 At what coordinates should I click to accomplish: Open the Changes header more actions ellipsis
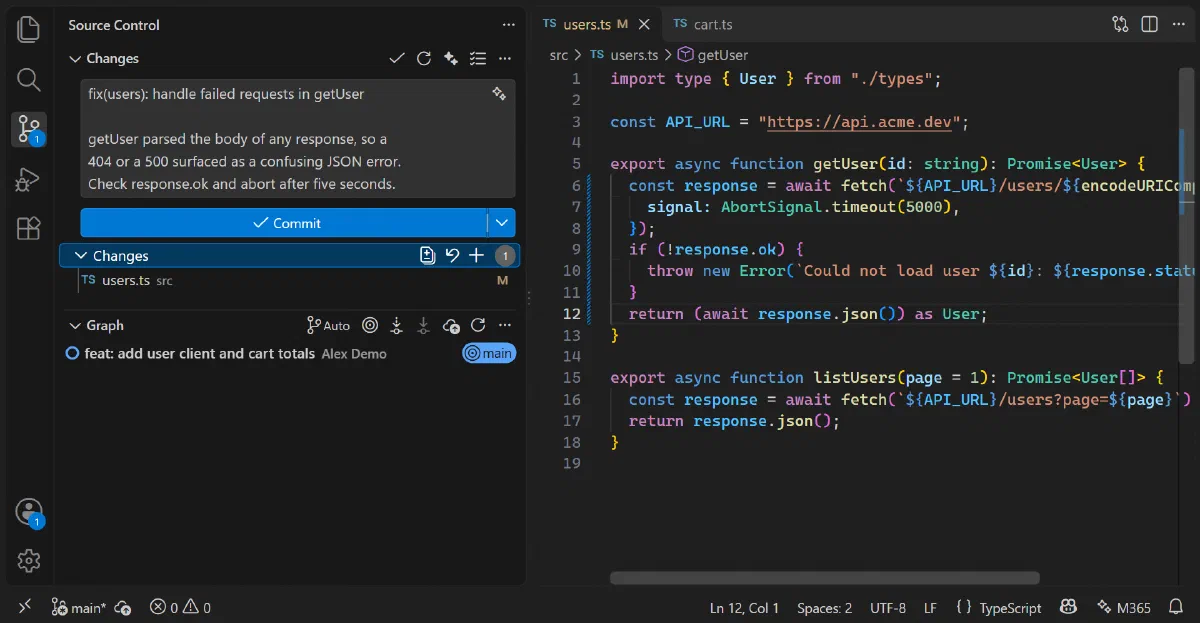pyautogui.click(x=505, y=59)
